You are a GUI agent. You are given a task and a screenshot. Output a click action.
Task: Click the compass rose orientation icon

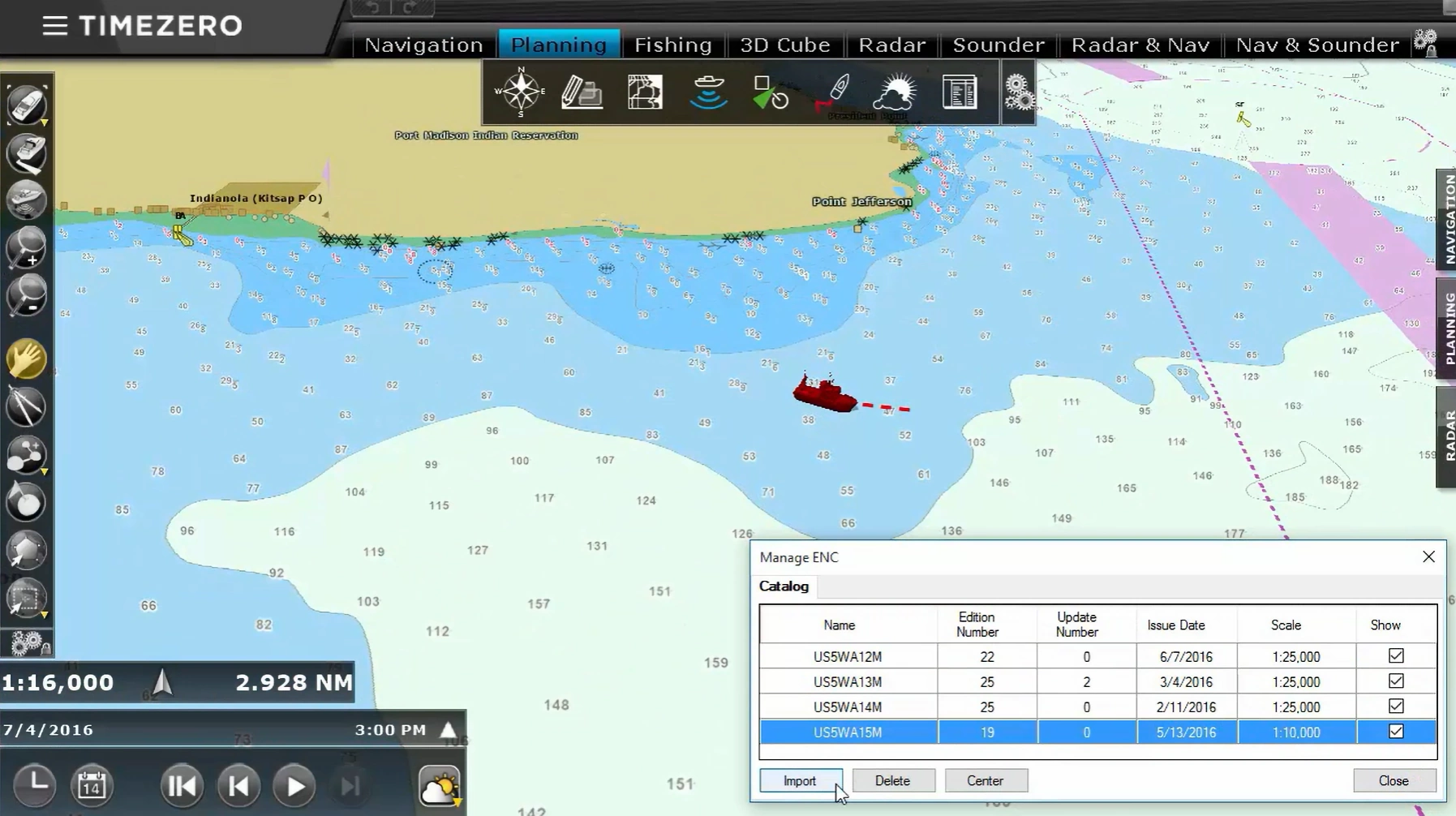pyautogui.click(x=520, y=91)
